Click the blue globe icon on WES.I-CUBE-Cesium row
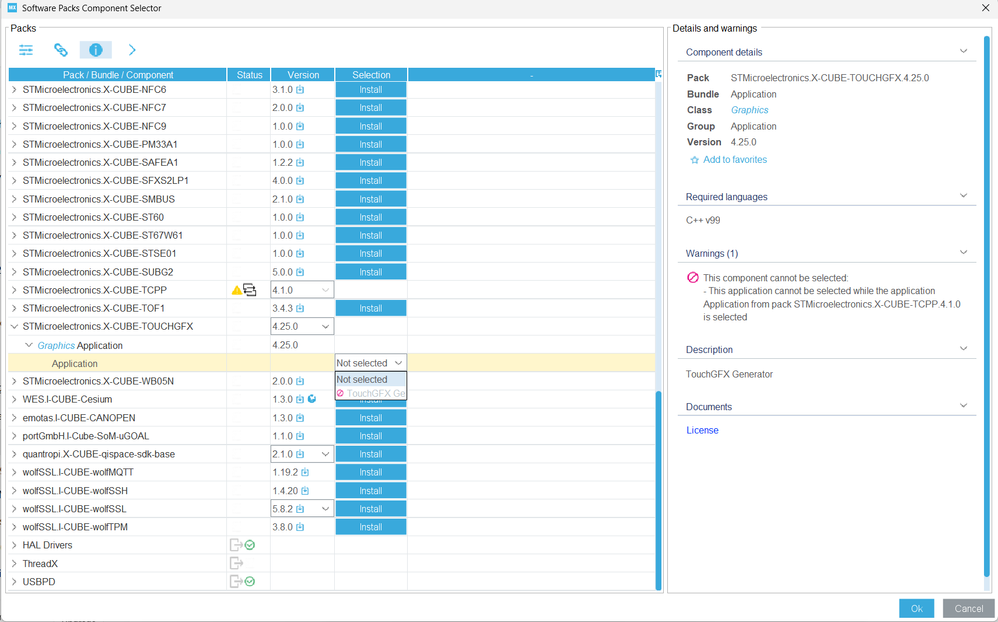This screenshot has height=622, width=998. (x=312, y=399)
